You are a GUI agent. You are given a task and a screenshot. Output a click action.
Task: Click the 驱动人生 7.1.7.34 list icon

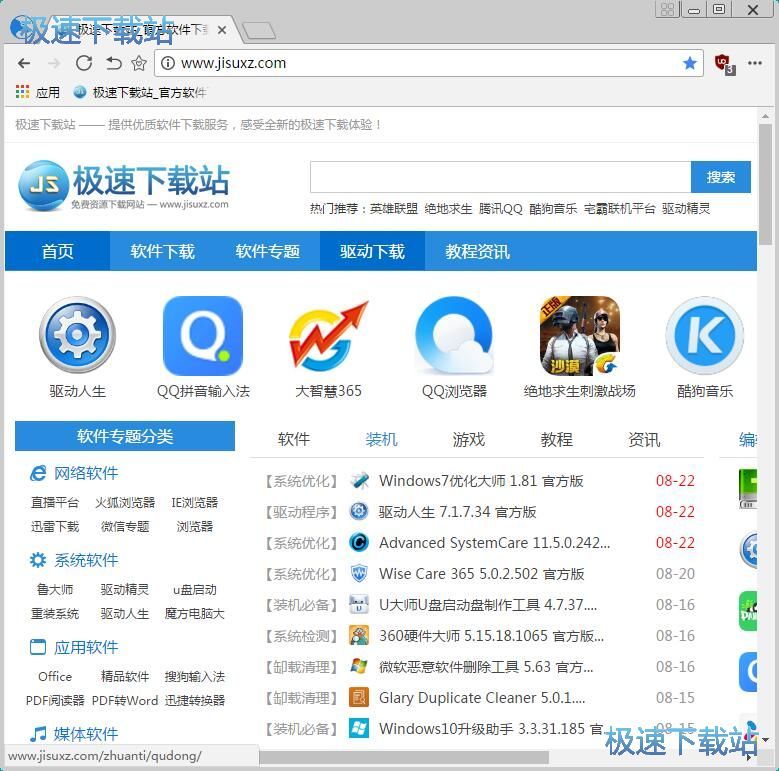(359, 511)
